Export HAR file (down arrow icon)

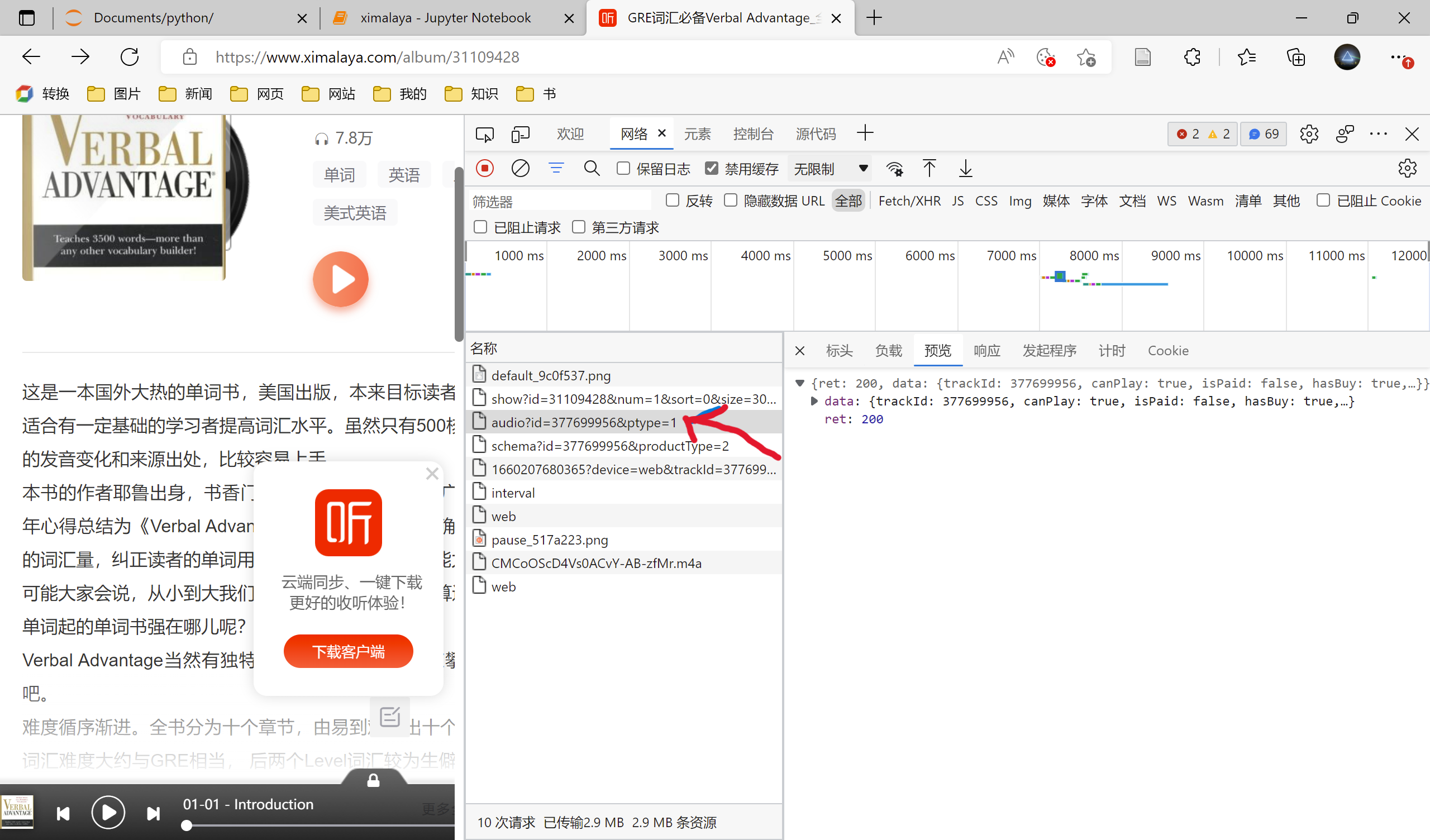tap(965, 169)
